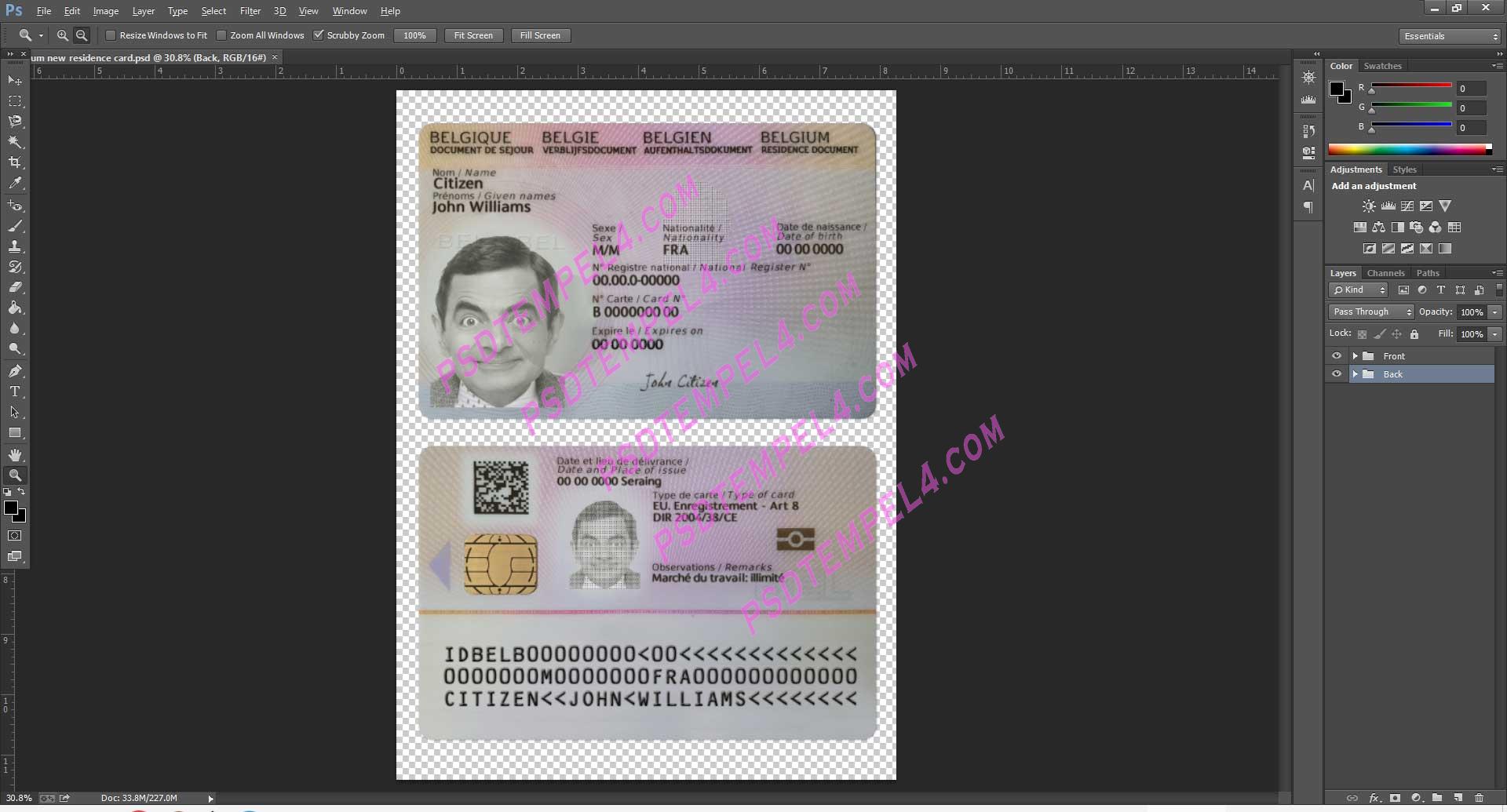Click the Opacity value field
Viewport: 1507px width, 812px height.
pos(1472,311)
